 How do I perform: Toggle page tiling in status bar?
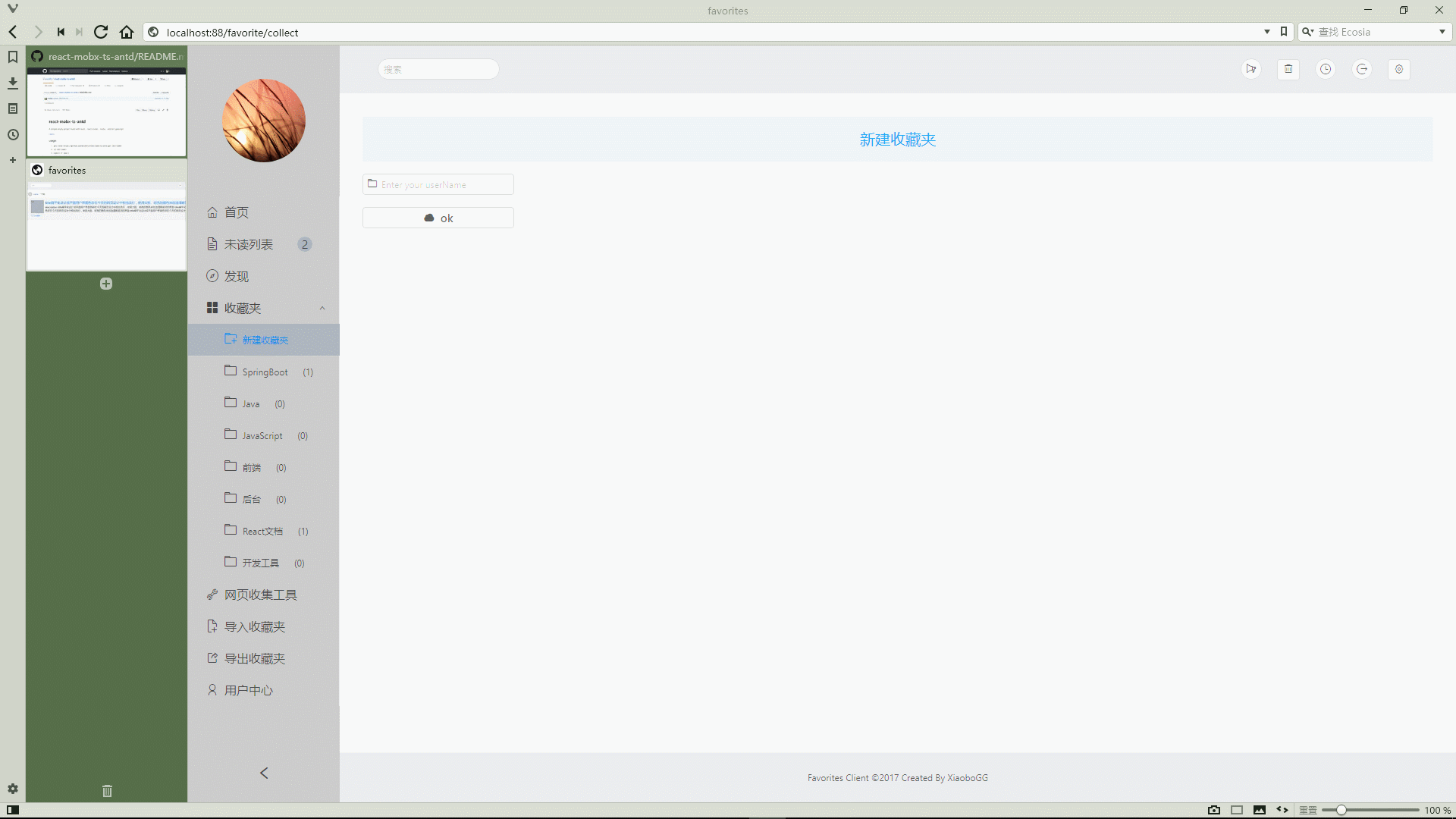point(1237,810)
